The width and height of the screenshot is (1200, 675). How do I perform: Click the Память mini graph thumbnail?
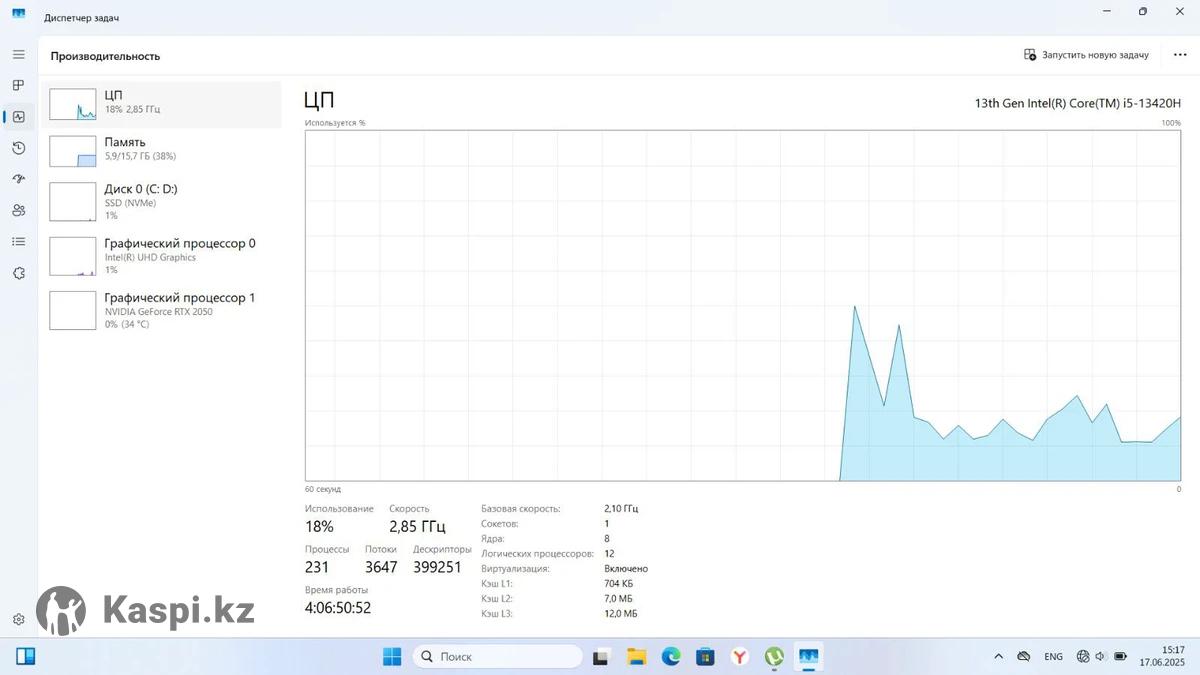click(x=73, y=151)
